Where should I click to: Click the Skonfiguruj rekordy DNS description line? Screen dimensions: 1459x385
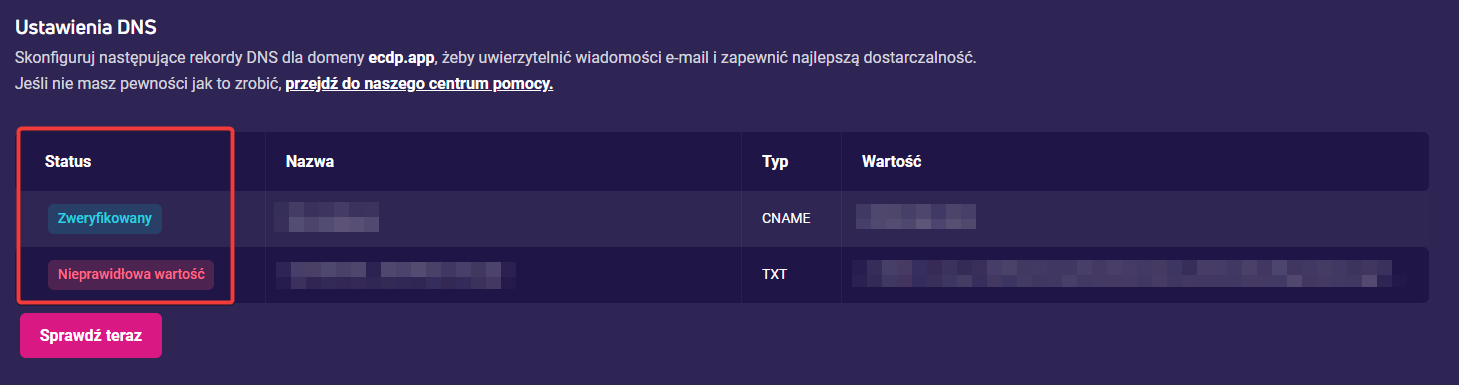click(x=495, y=58)
